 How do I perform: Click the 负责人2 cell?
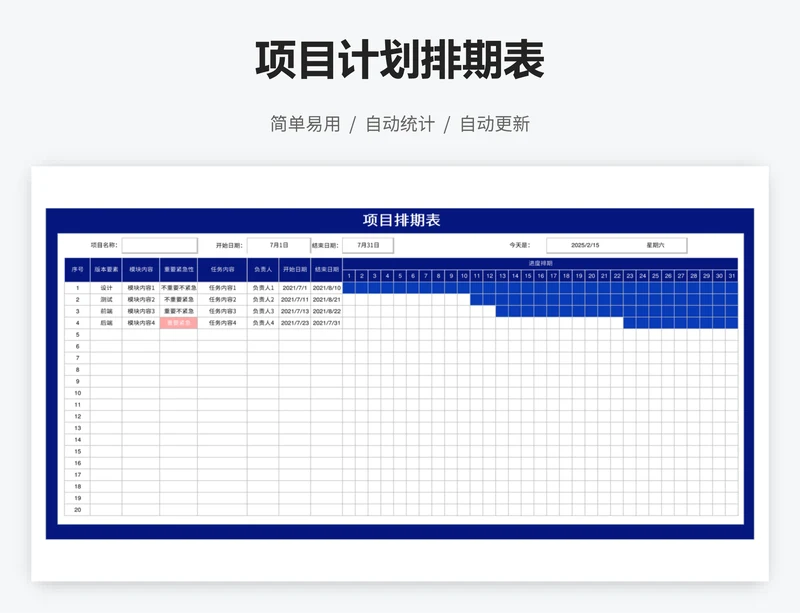[x=263, y=300]
